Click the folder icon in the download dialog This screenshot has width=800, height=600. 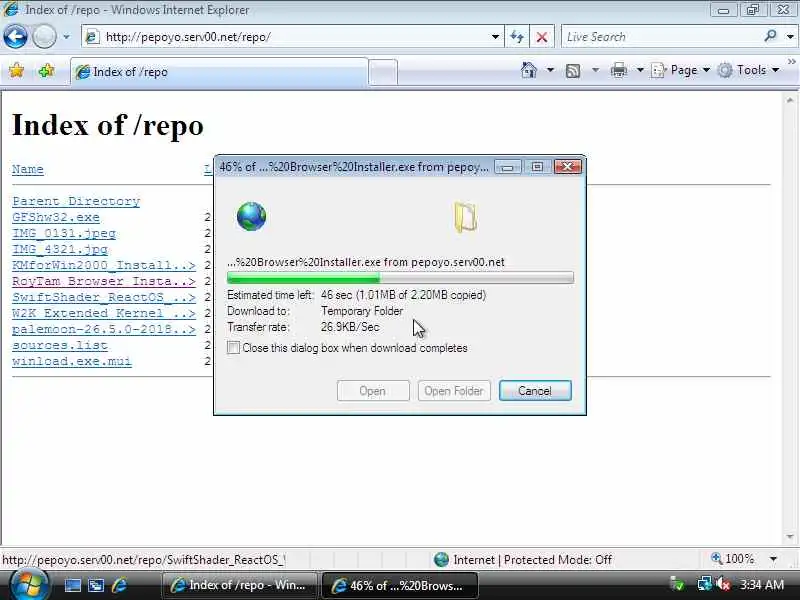(465, 217)
